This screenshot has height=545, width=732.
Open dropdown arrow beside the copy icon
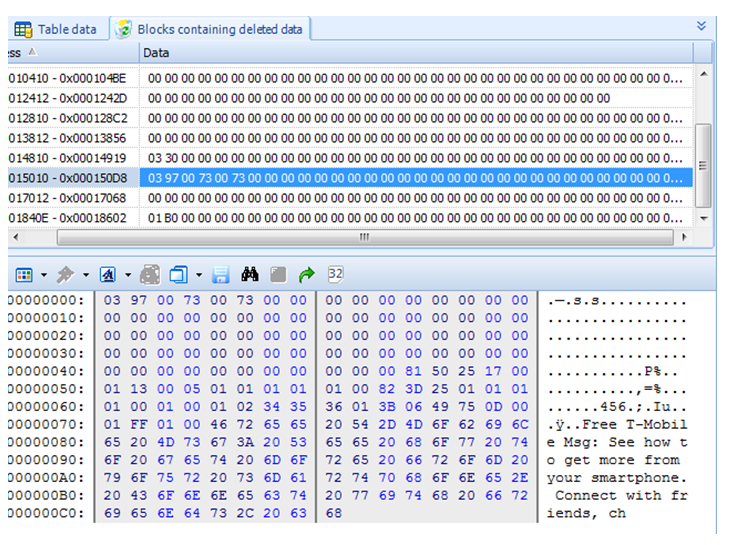(x=198, y=274)
